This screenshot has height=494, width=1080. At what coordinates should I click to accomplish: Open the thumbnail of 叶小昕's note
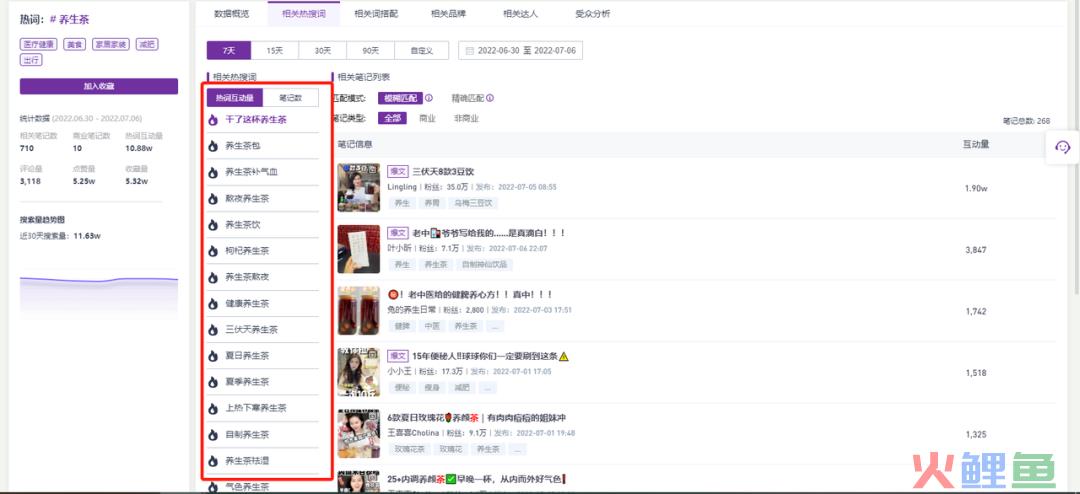(359, 249)
